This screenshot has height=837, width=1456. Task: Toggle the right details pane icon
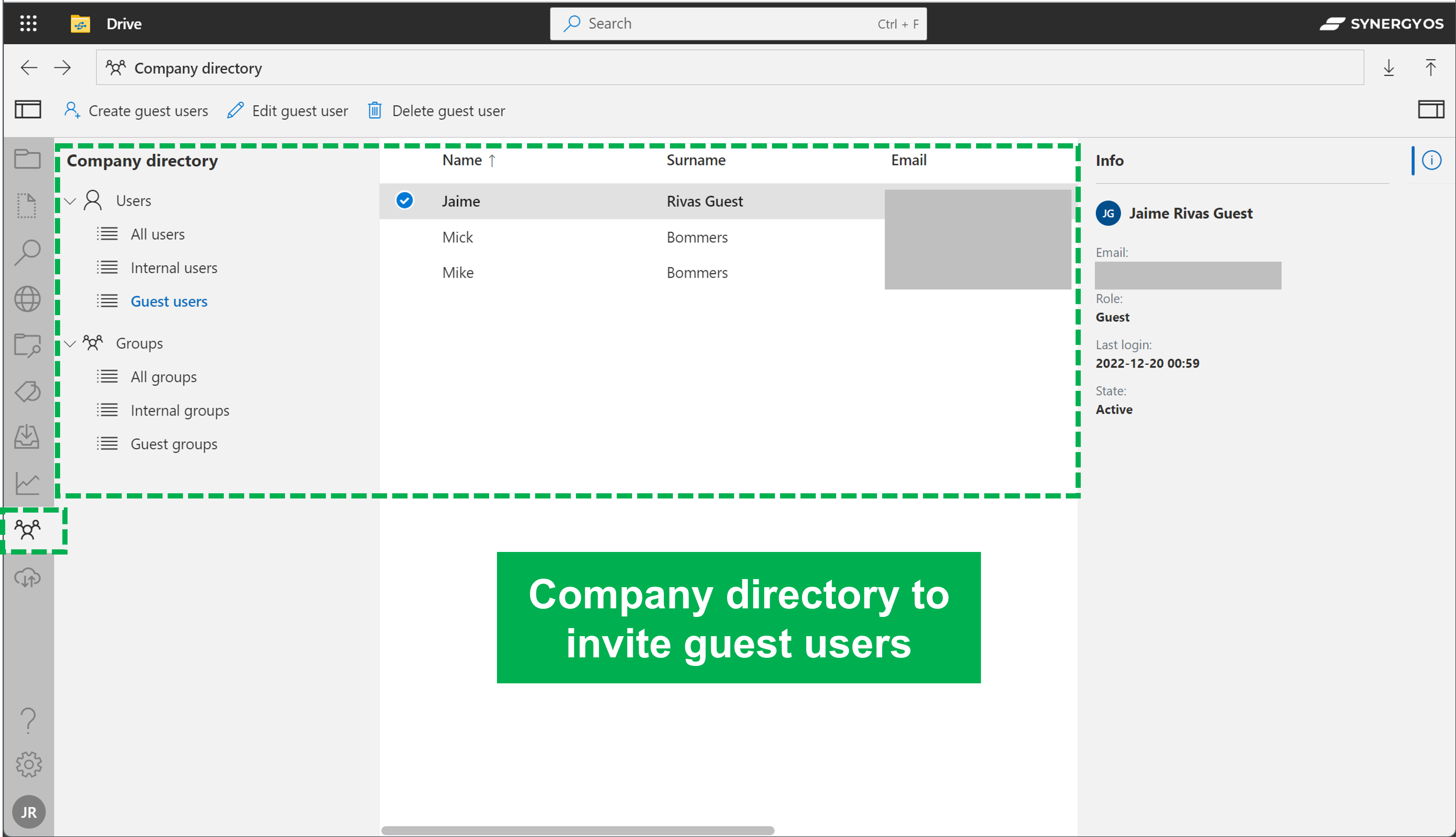(1431, 109)
